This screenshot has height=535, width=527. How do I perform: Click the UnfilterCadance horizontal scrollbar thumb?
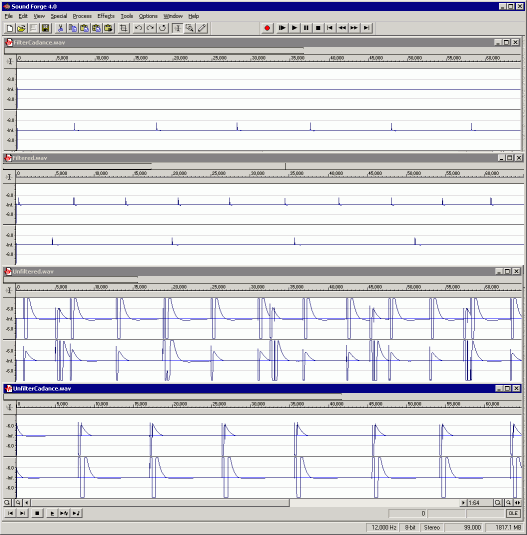(160, 502)
